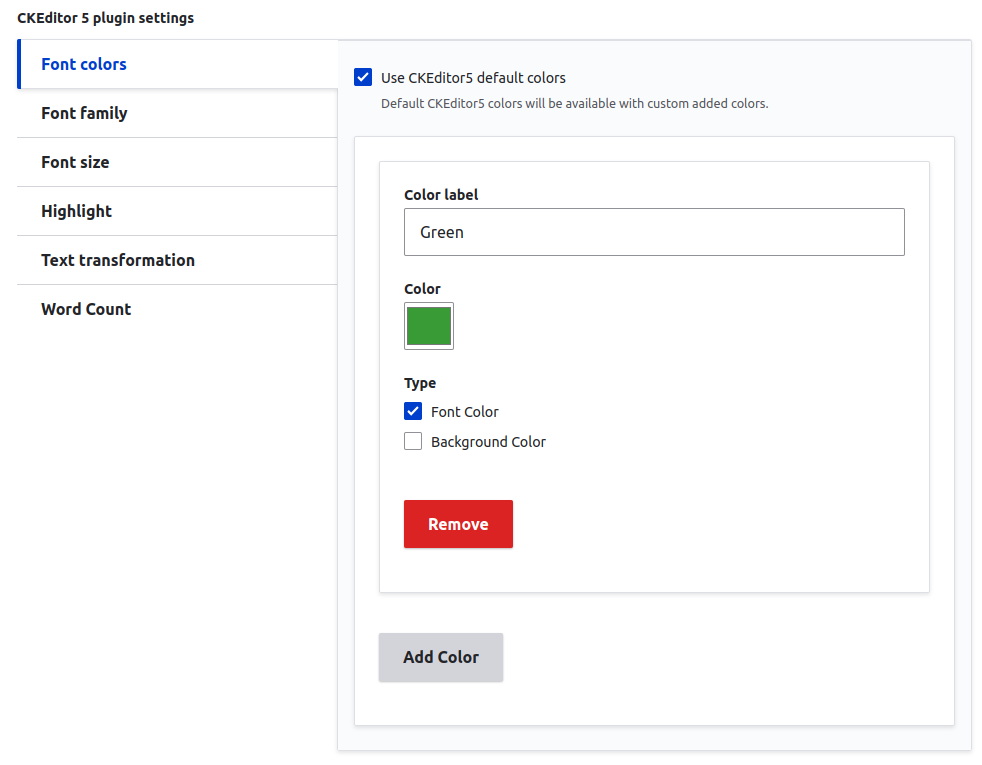Viewport: 982px width, 765px height.
Task: Open the Word Count tab
Action: pyautogui.click(x=86, y=309)
